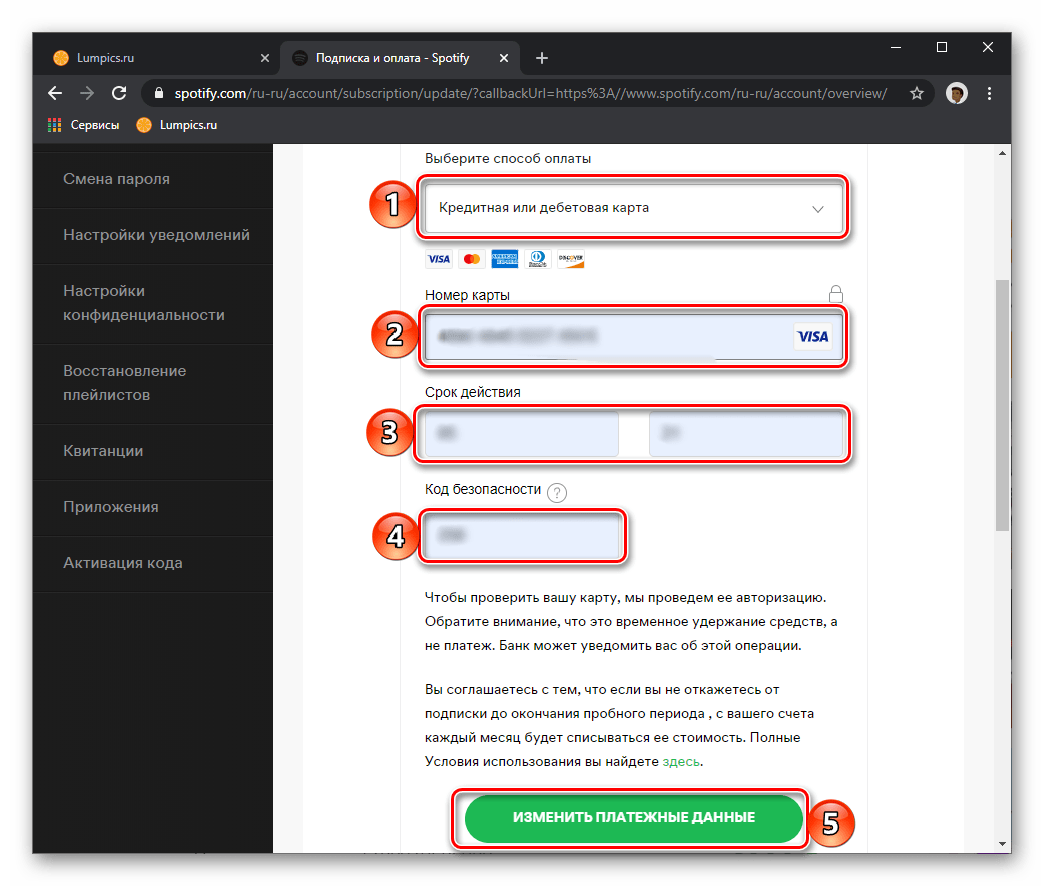Viewport: 1044px width, 886px height.
Task: Click the page vertical scrollbar thumb
Action: point(1003,400)
